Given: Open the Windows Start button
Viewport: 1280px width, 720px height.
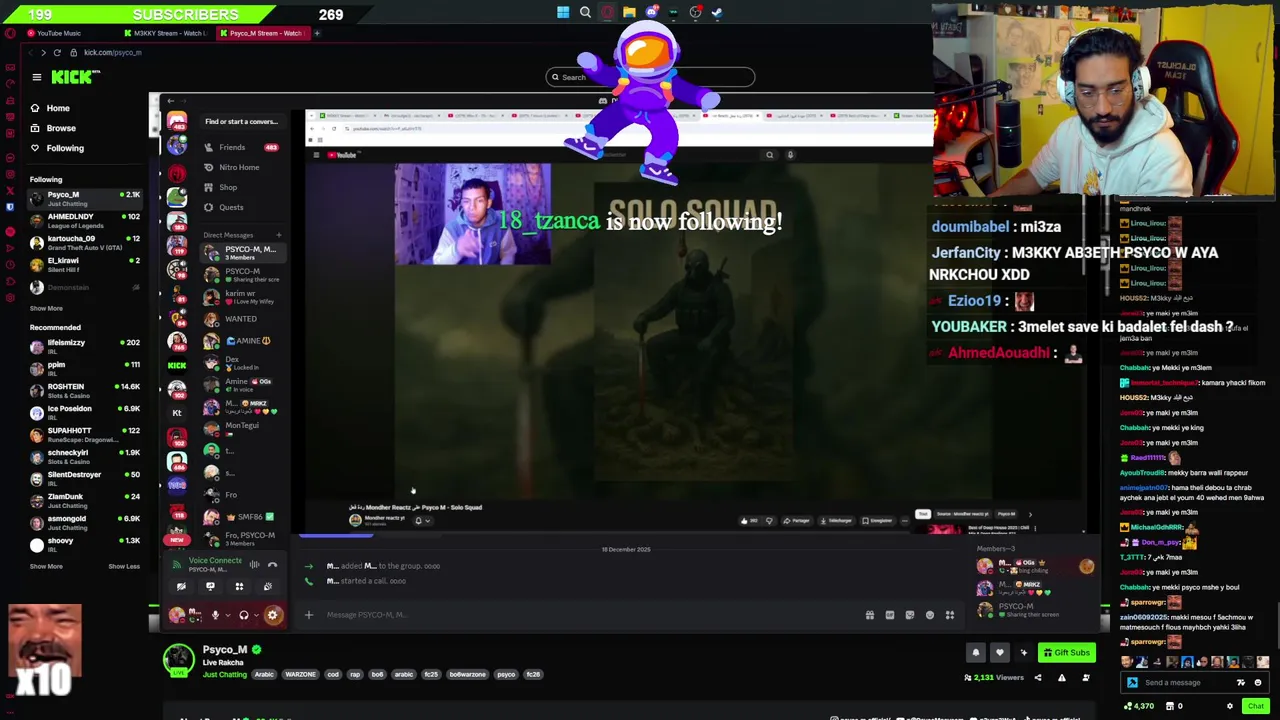Looking at the screenshot, I should click(x=563, y=13).
